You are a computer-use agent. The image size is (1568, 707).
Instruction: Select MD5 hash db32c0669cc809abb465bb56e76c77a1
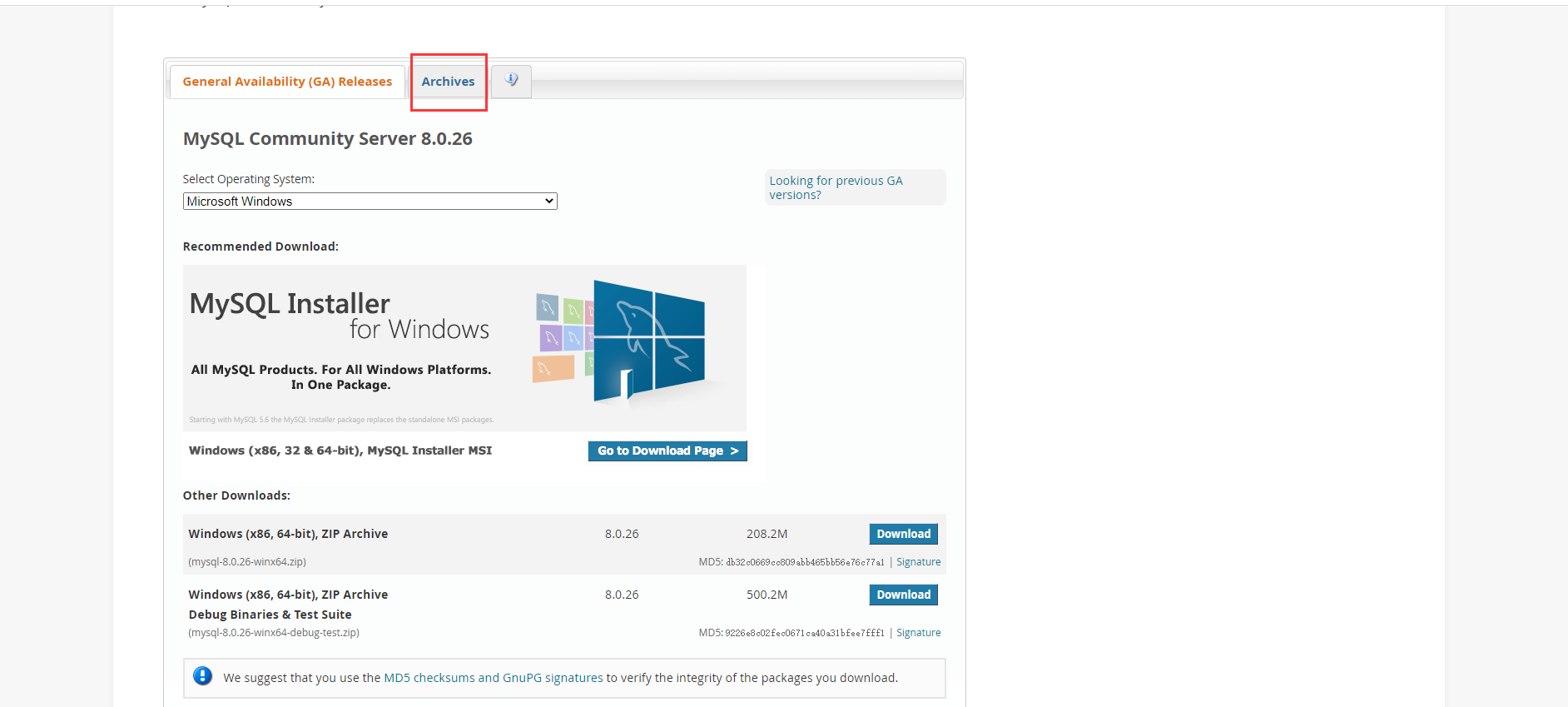point(805,562)
